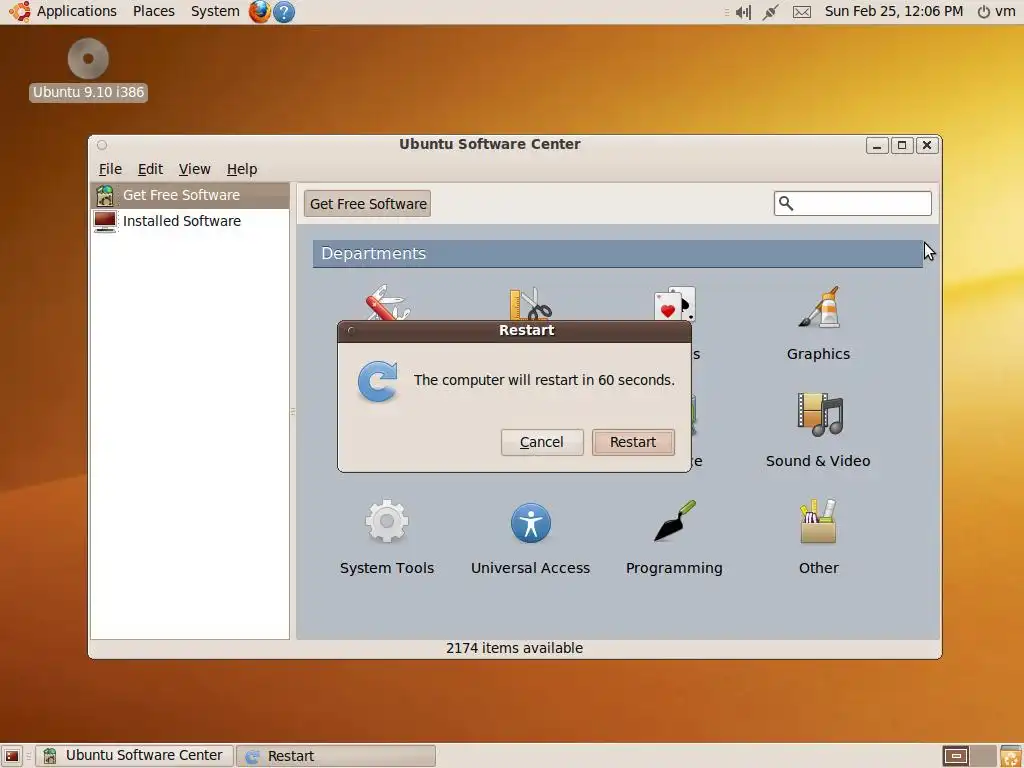Open the mail envelope indicator
The image size is (1024, 768).
[802, 12]
